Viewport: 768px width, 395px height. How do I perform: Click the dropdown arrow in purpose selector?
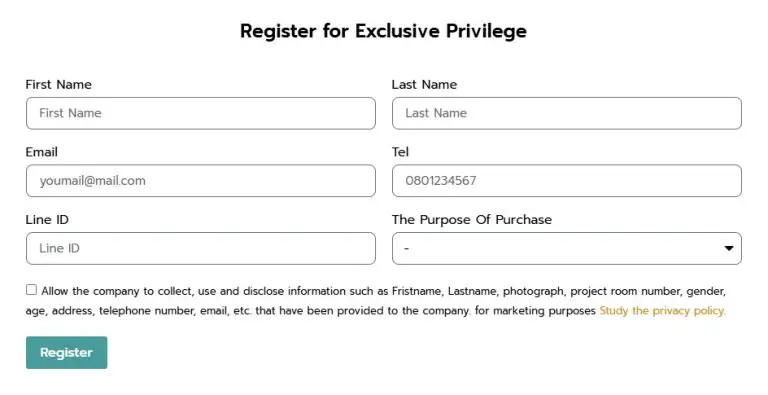coord(729,248)
